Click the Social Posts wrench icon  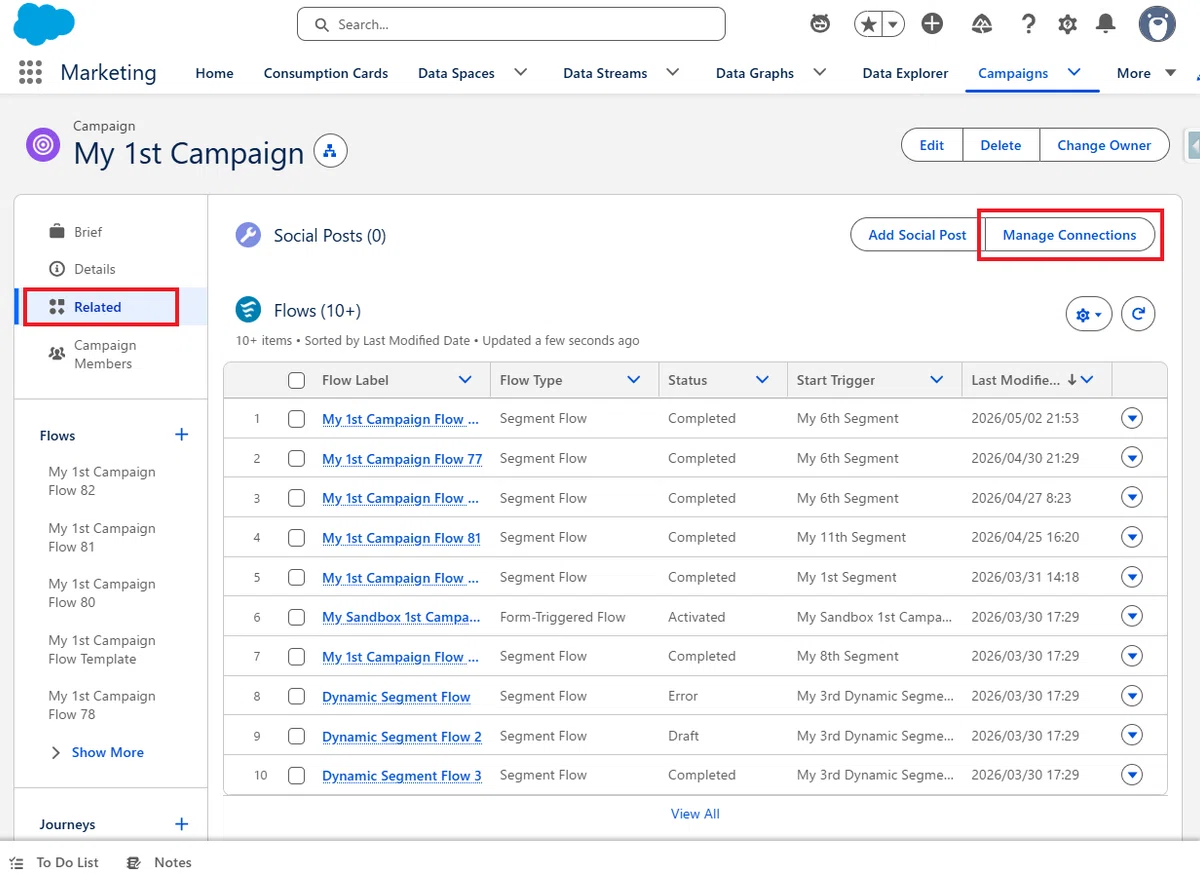point(248,235)
